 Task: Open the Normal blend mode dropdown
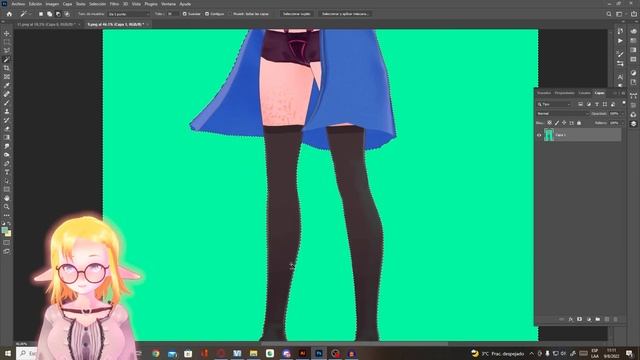pyautogui.click(x=562, y=113)
